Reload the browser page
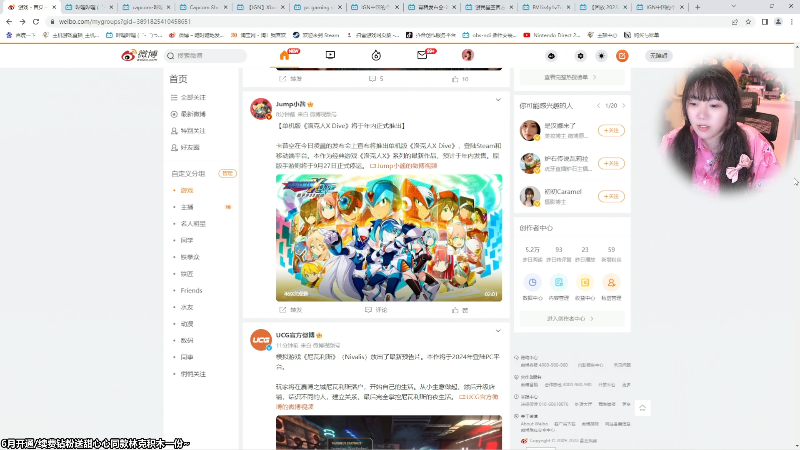Image resolution: width=800 pixels, height=450 pixels. coord(36,22)
